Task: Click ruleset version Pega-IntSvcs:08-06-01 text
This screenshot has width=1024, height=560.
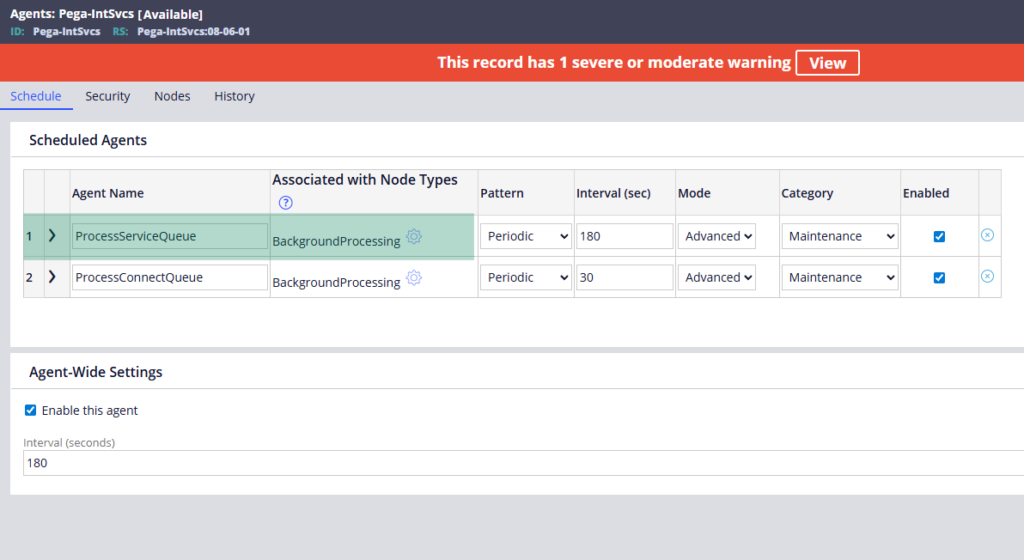Action: (193, 31)
